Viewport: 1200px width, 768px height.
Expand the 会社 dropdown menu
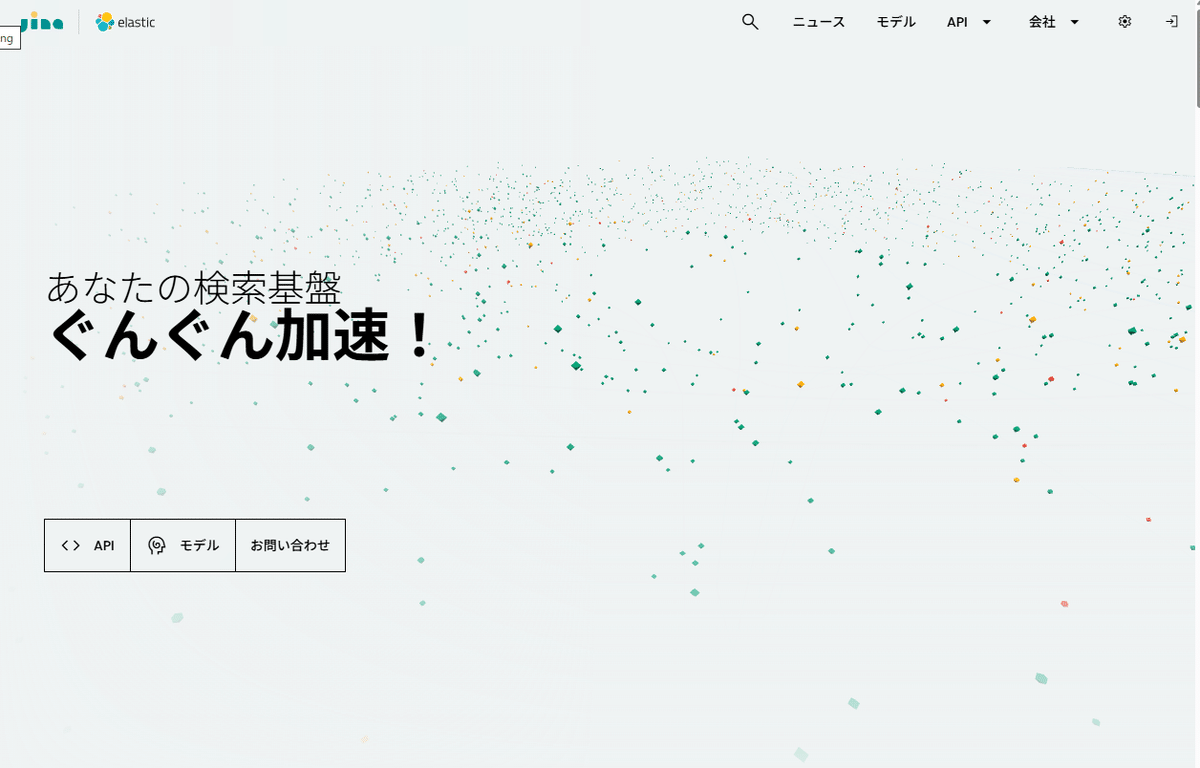[1054, 22]
